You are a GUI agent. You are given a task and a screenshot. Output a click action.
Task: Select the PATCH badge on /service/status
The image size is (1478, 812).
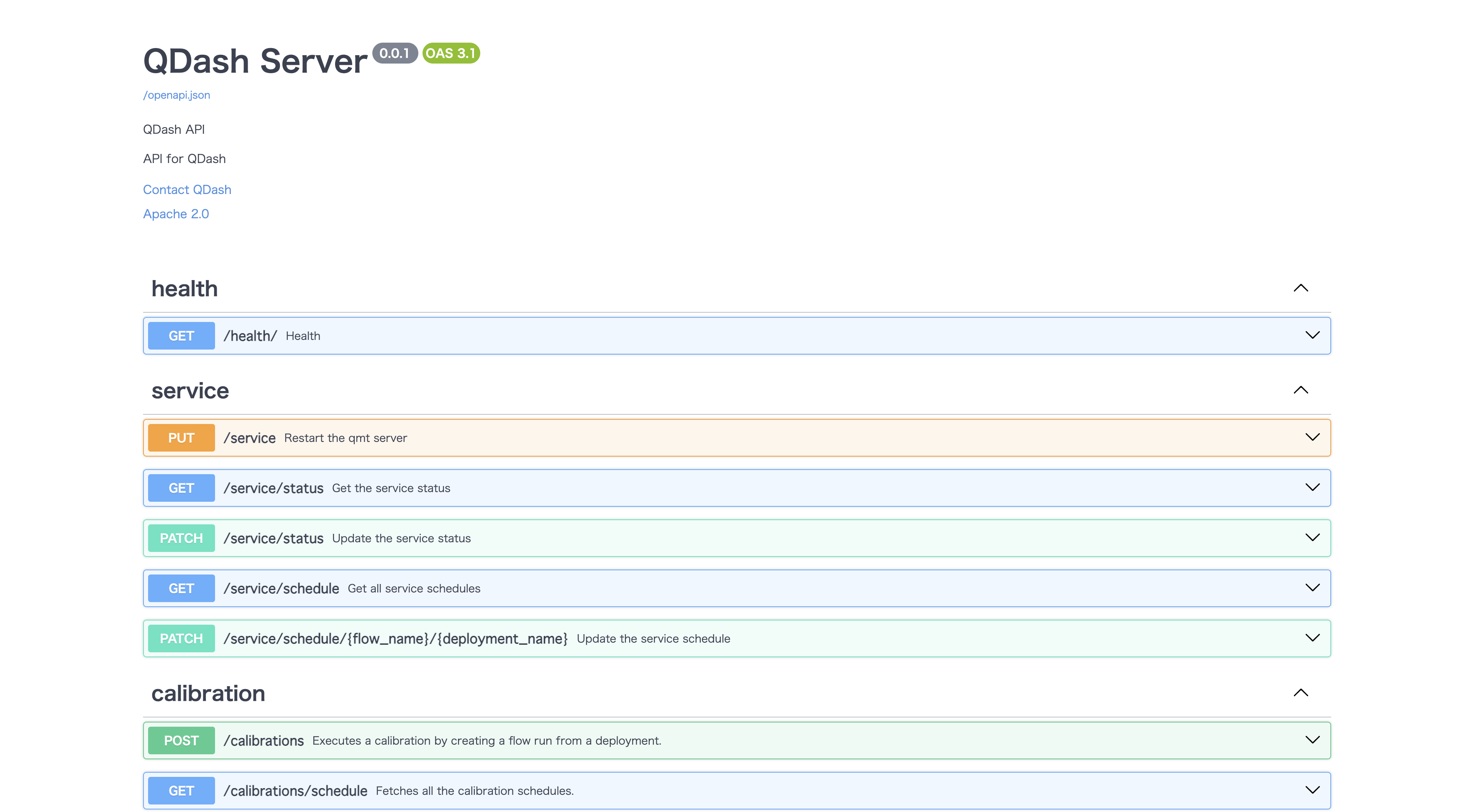pos(181,538)
